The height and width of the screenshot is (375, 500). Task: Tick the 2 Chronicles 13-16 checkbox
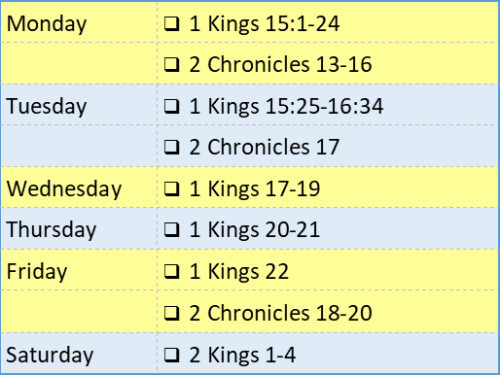pyautogui.click(x=172, y=65)
